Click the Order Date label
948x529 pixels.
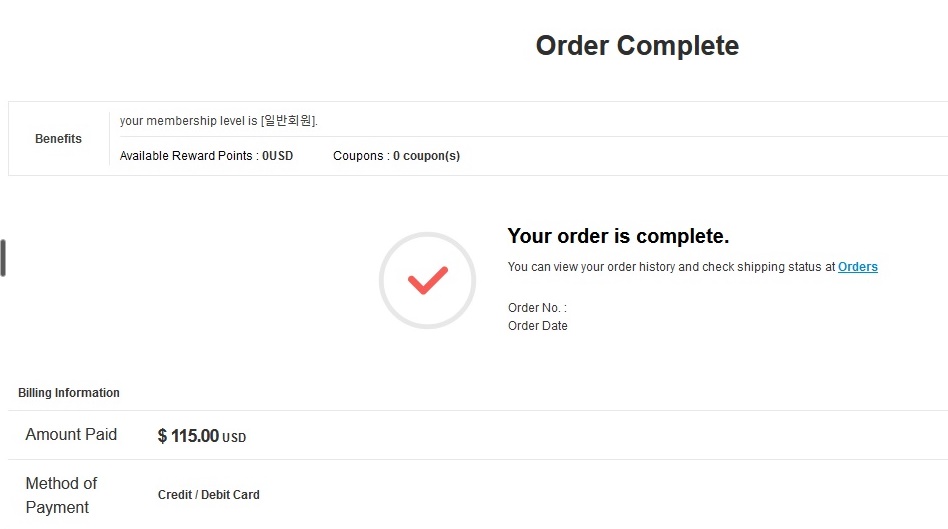click(x=537, y=326)
